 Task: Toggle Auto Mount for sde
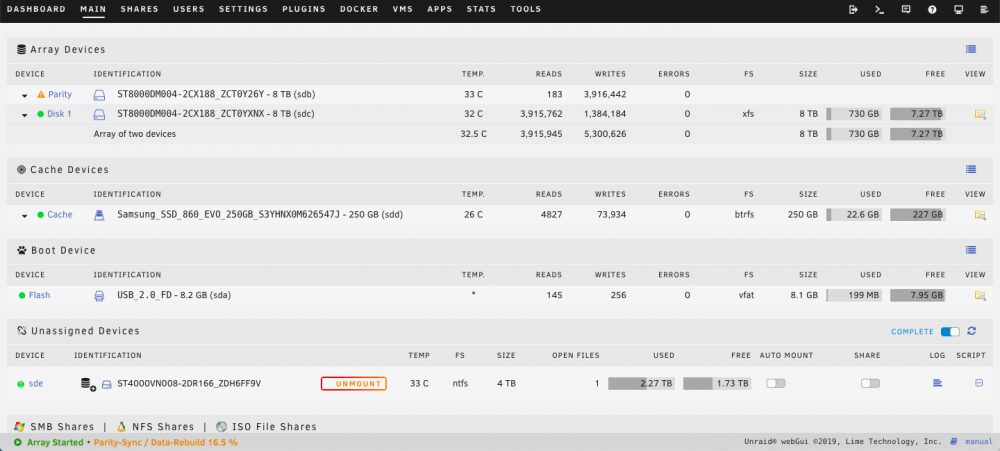(776, 383)
